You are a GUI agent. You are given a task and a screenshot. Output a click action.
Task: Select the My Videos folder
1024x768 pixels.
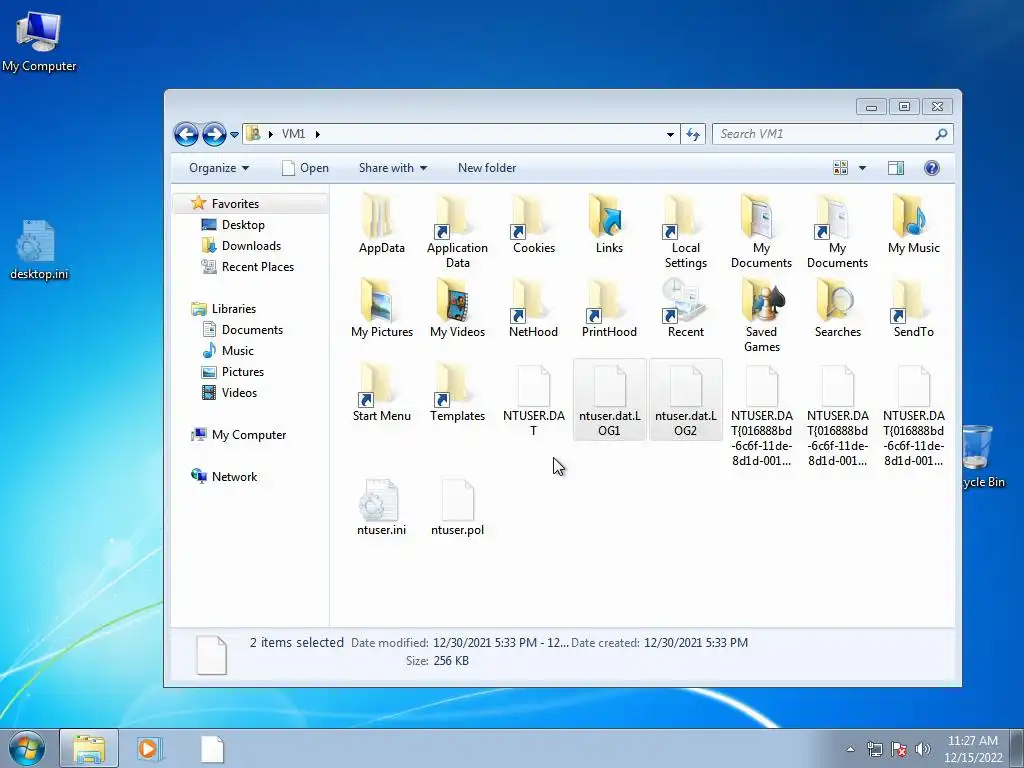(457, 308)
